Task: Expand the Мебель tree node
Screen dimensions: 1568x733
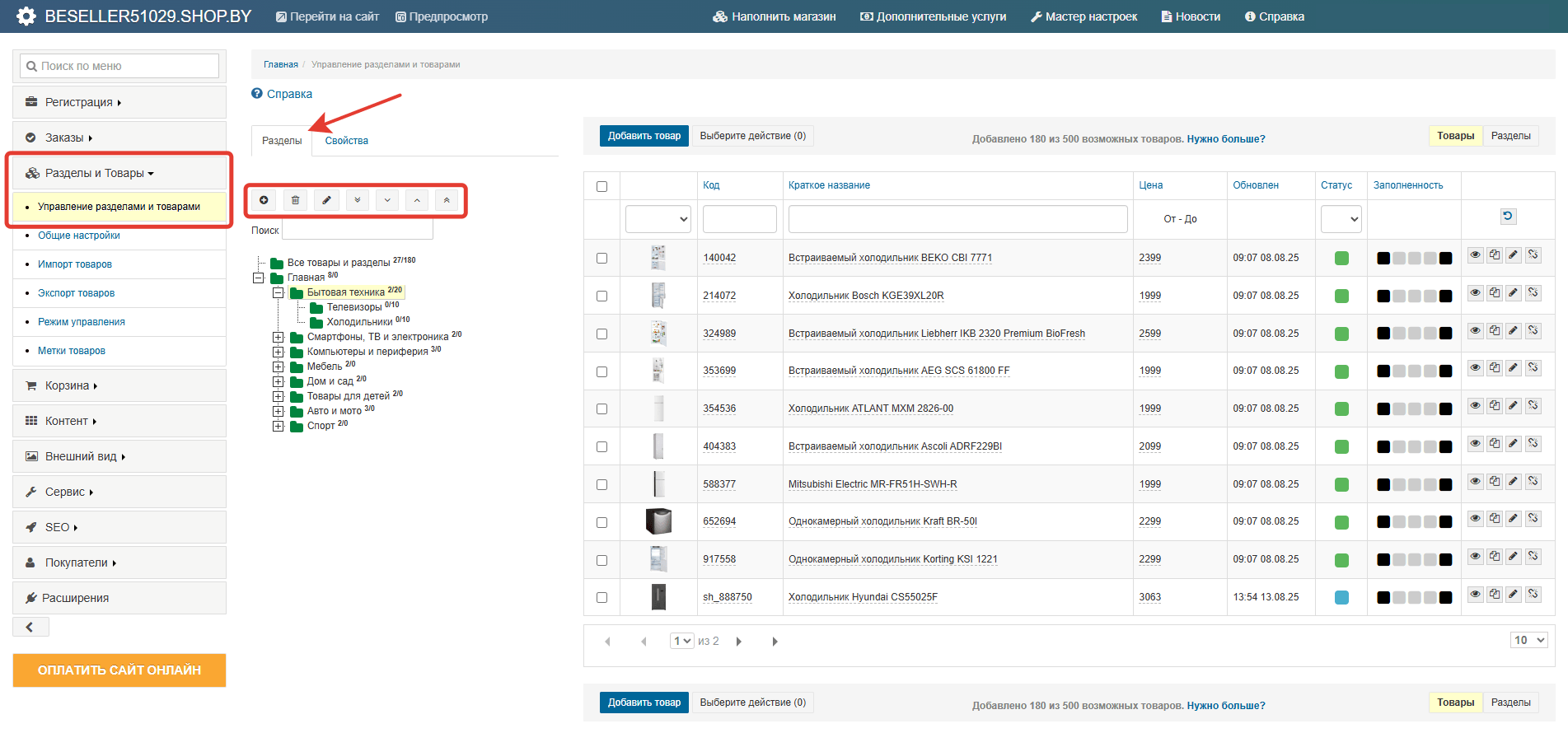Action: (278, 366)
